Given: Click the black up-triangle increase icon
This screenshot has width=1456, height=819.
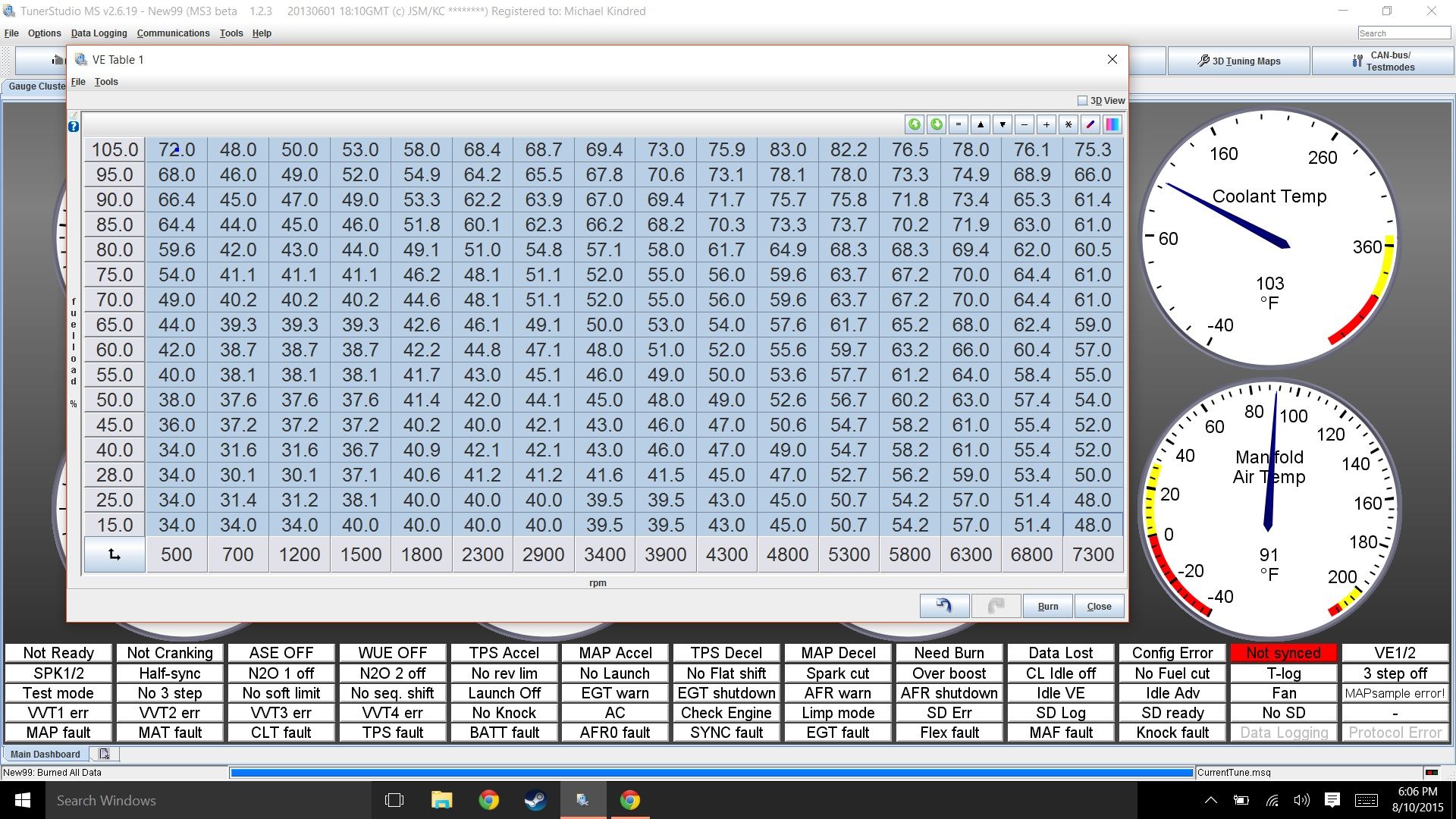Looking at the screenshot, I should pyautogui.click(x=981, y=124).
